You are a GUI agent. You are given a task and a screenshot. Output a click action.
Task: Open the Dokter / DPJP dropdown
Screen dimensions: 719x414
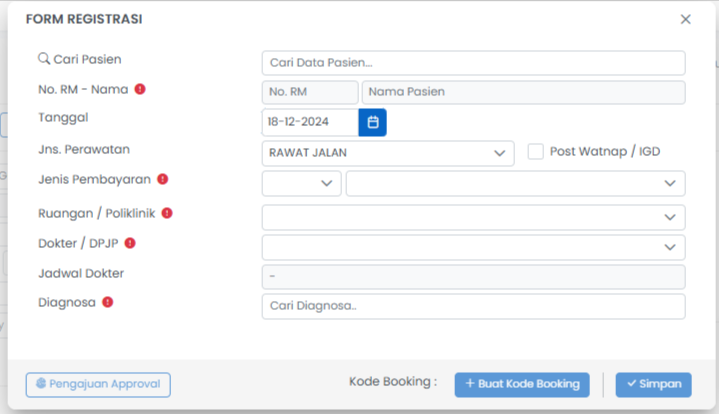click(473, 247)
